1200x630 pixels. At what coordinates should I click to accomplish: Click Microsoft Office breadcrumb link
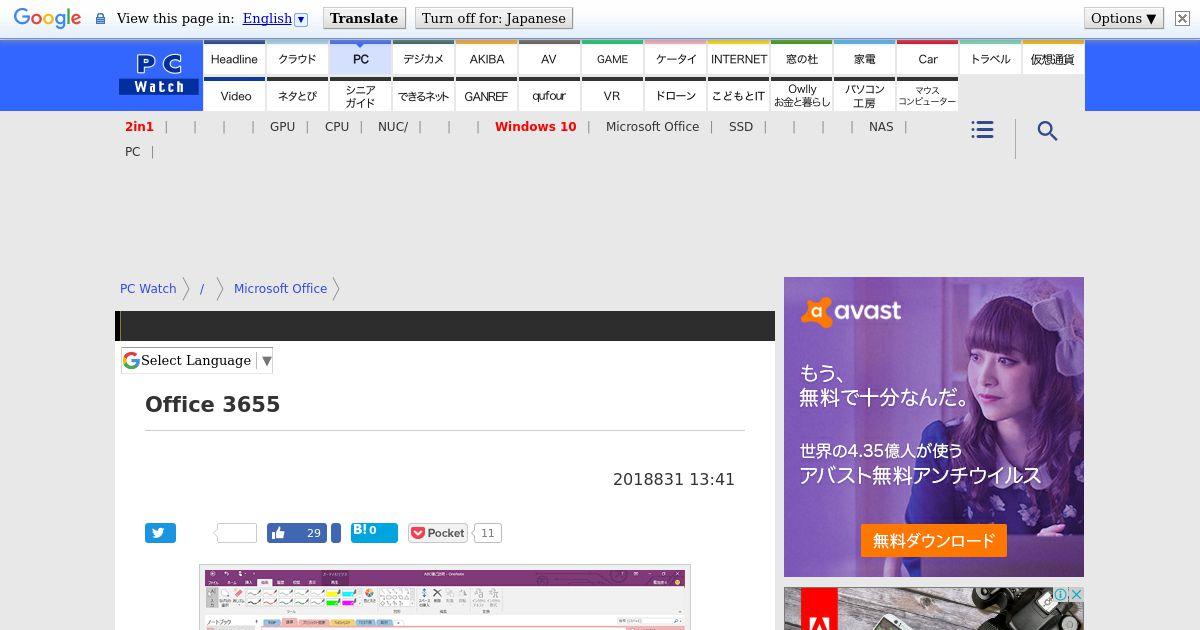[x=280, y=288]
